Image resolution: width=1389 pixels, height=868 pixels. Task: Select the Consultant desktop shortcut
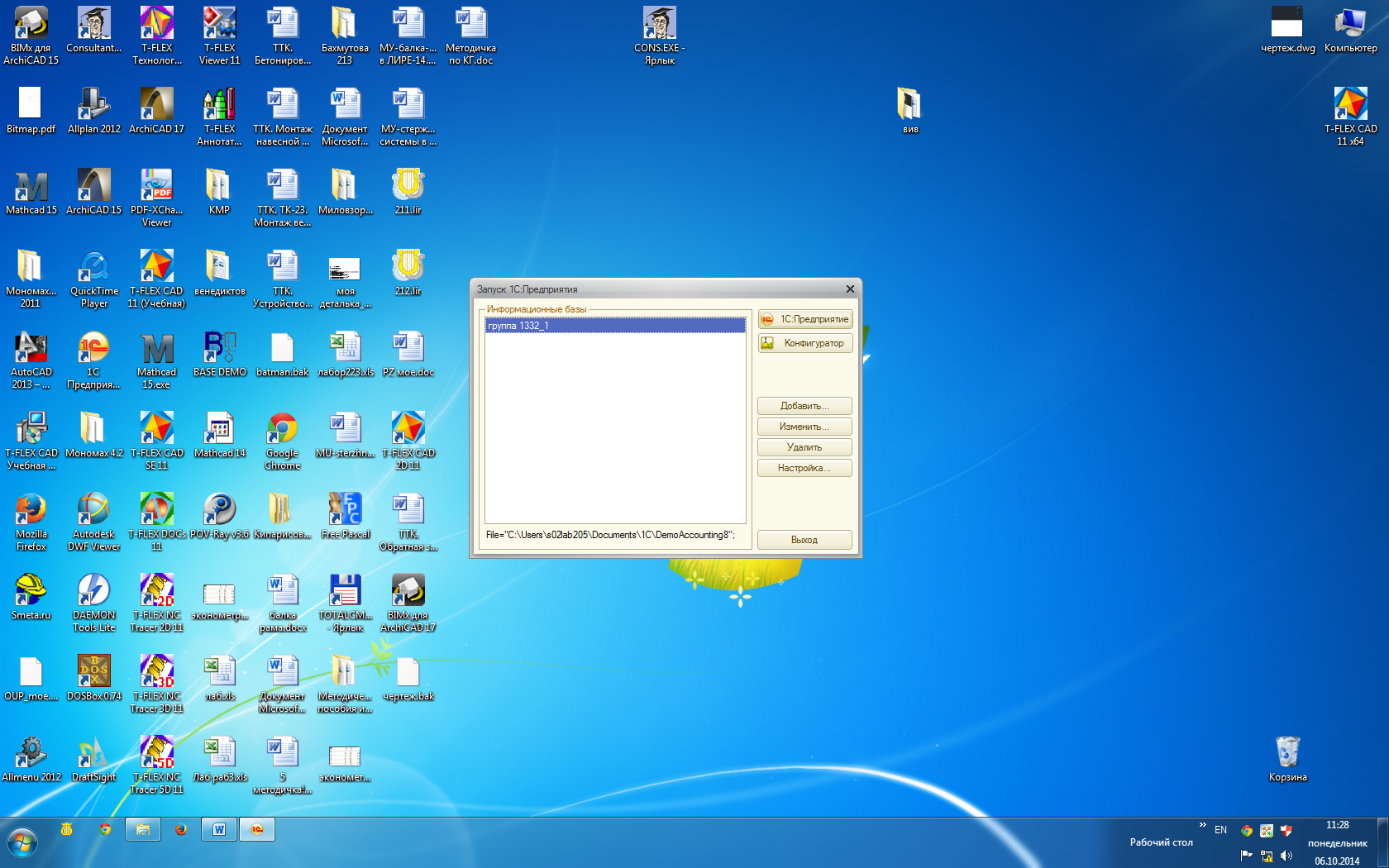[93, 31]
